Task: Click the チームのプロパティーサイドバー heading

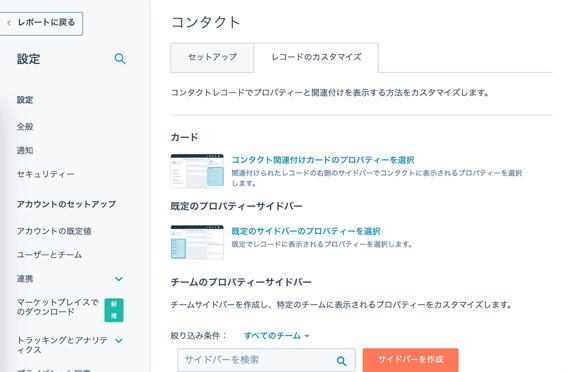Action: click(x=241, y=282)
